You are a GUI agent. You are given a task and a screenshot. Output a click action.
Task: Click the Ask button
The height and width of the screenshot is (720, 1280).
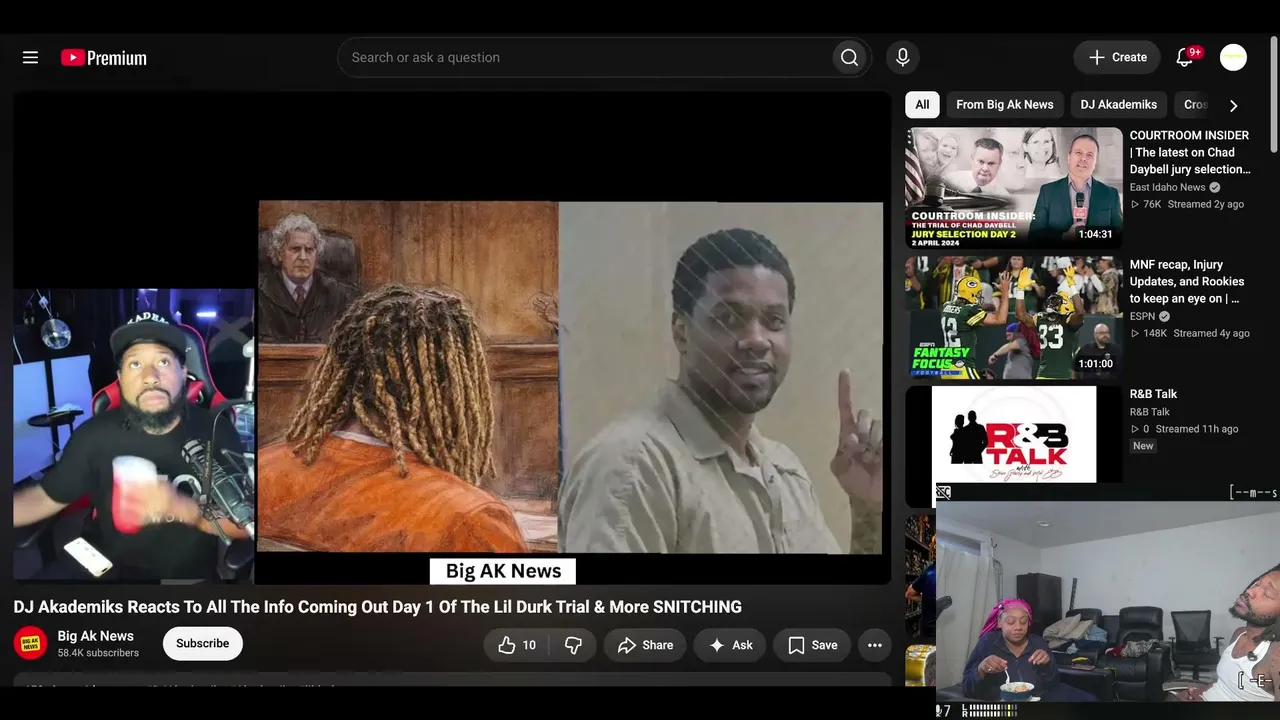click(730, 645)
